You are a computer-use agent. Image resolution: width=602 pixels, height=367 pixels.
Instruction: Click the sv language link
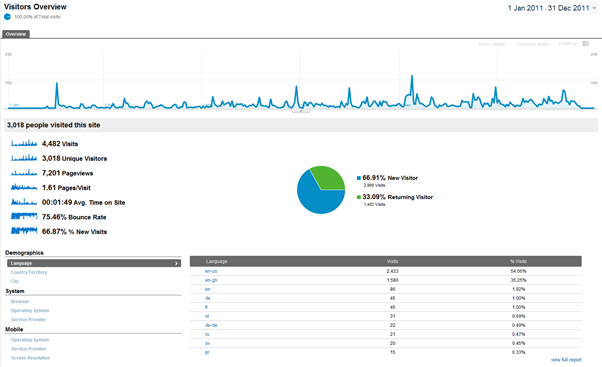click(x=207, y=343)
